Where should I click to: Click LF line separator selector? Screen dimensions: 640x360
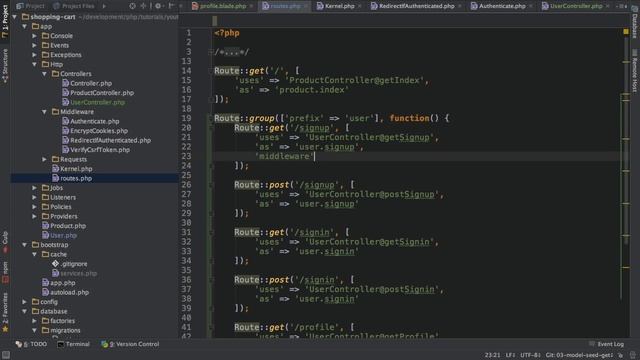tap(510, 355)
